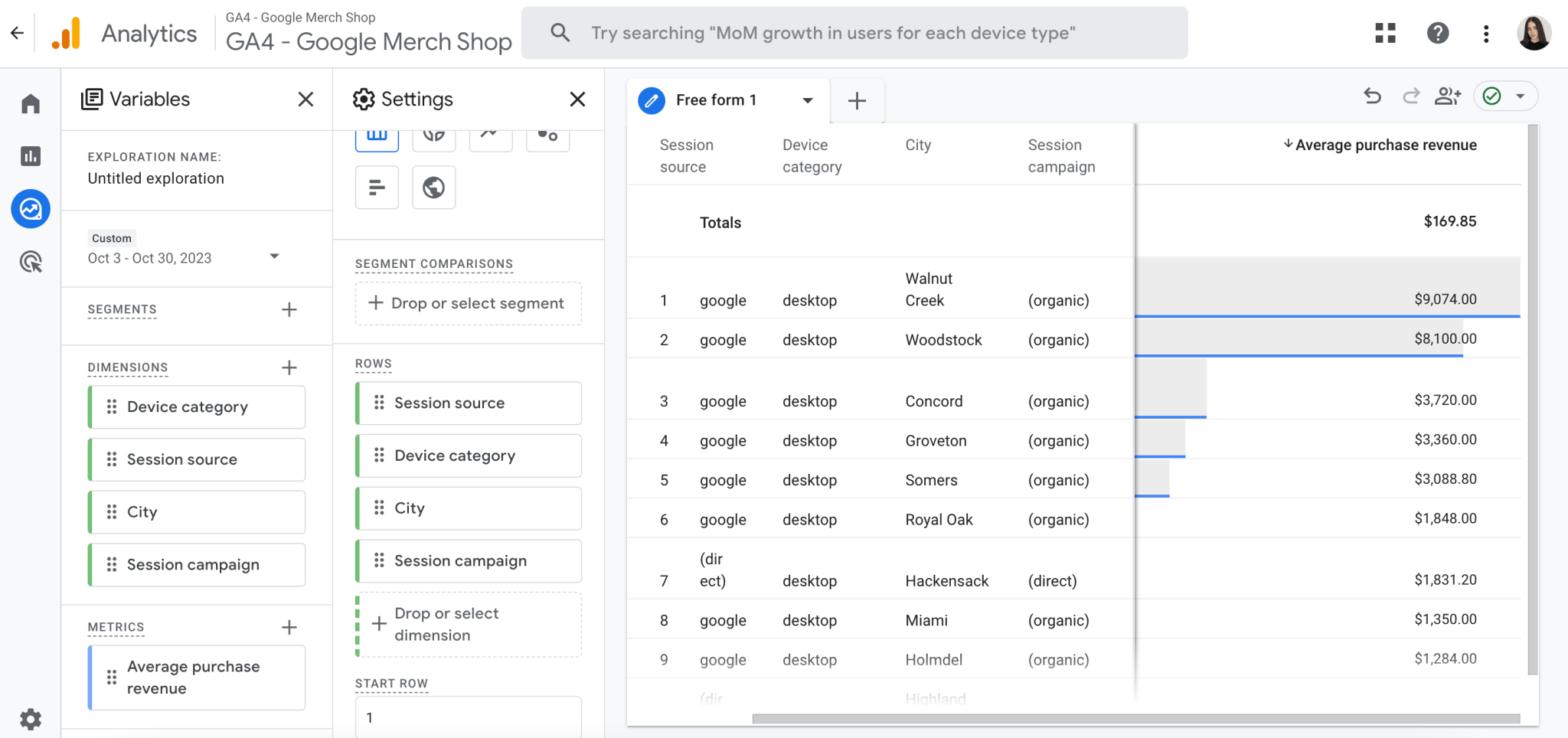The image size is (1568, 738).
Task: Open the share exploration icon
Action: point(1448,96)
